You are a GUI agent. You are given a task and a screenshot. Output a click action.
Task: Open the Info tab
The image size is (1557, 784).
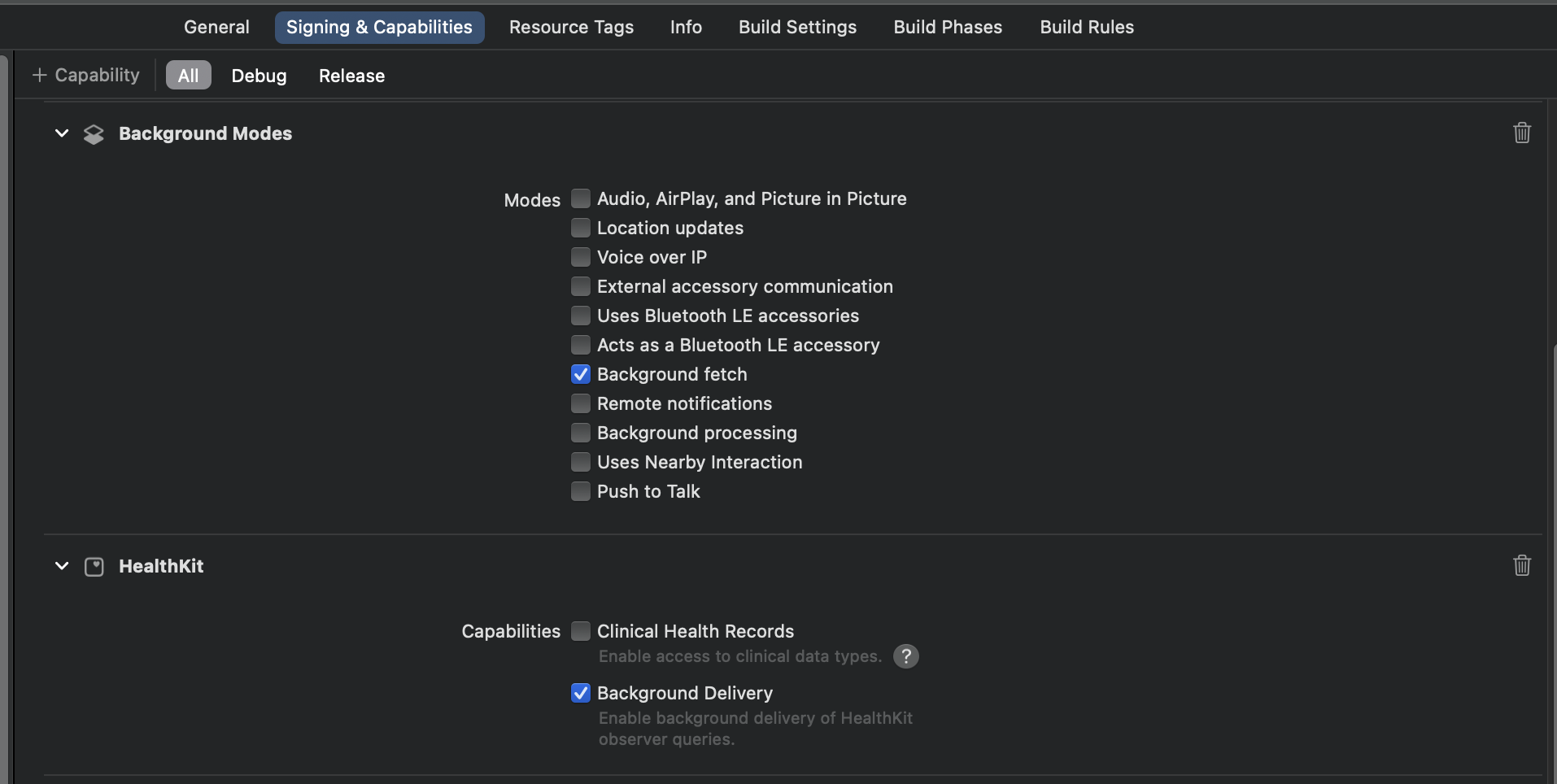pyautogui.click(x=686, y=27)
